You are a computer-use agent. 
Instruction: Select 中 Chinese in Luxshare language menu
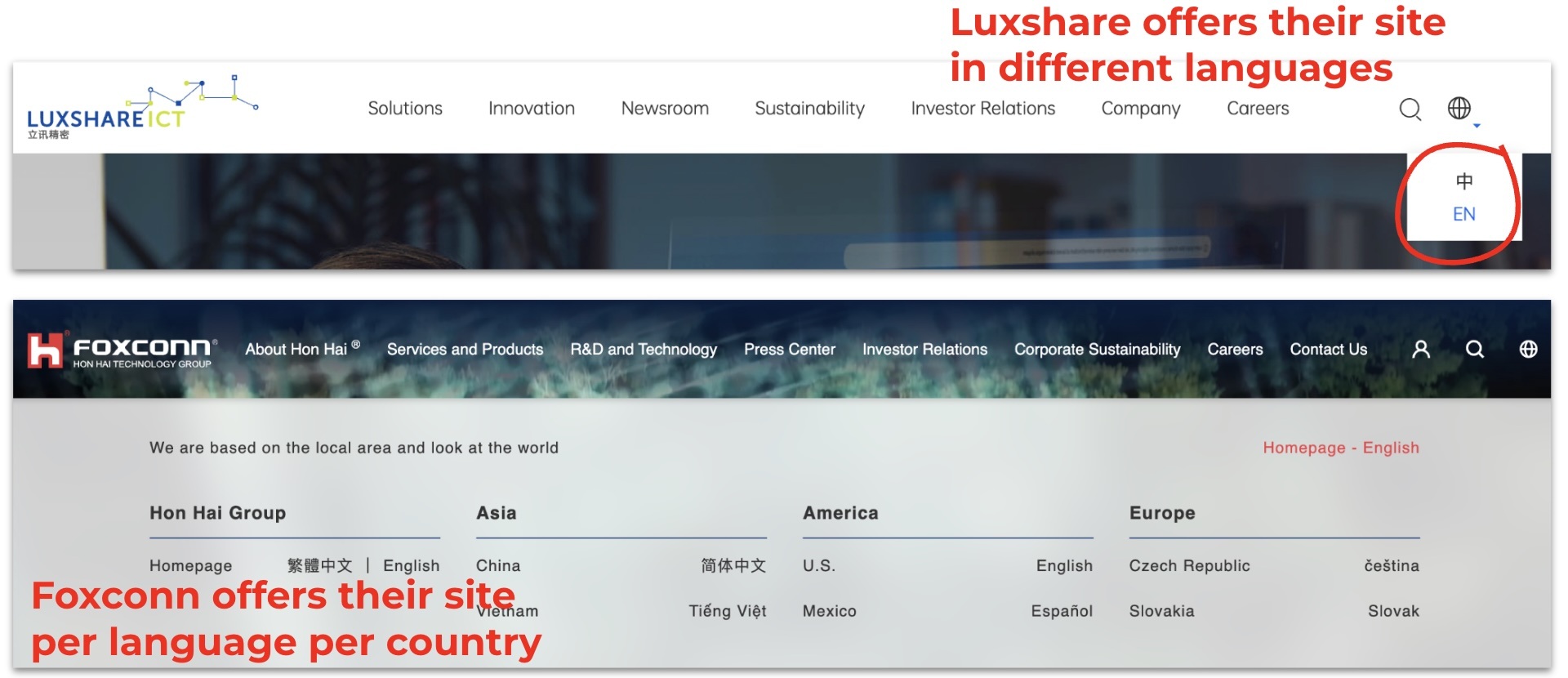tap(1464, 181)
